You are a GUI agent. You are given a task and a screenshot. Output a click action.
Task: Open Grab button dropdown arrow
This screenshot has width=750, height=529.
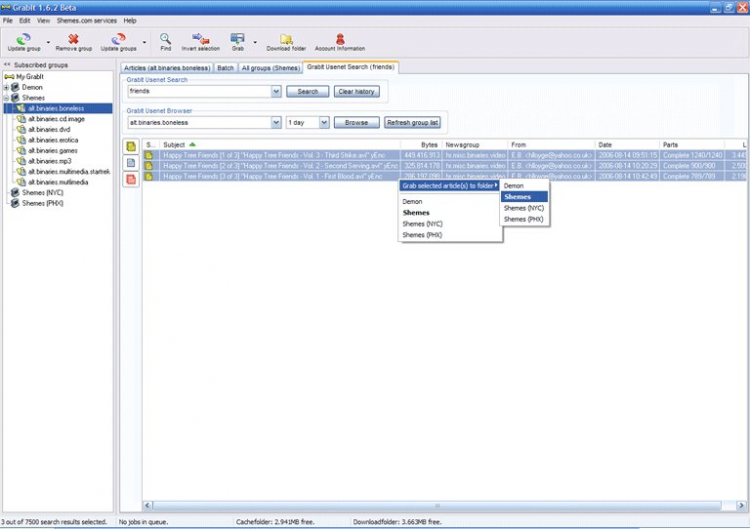(255, 42)
